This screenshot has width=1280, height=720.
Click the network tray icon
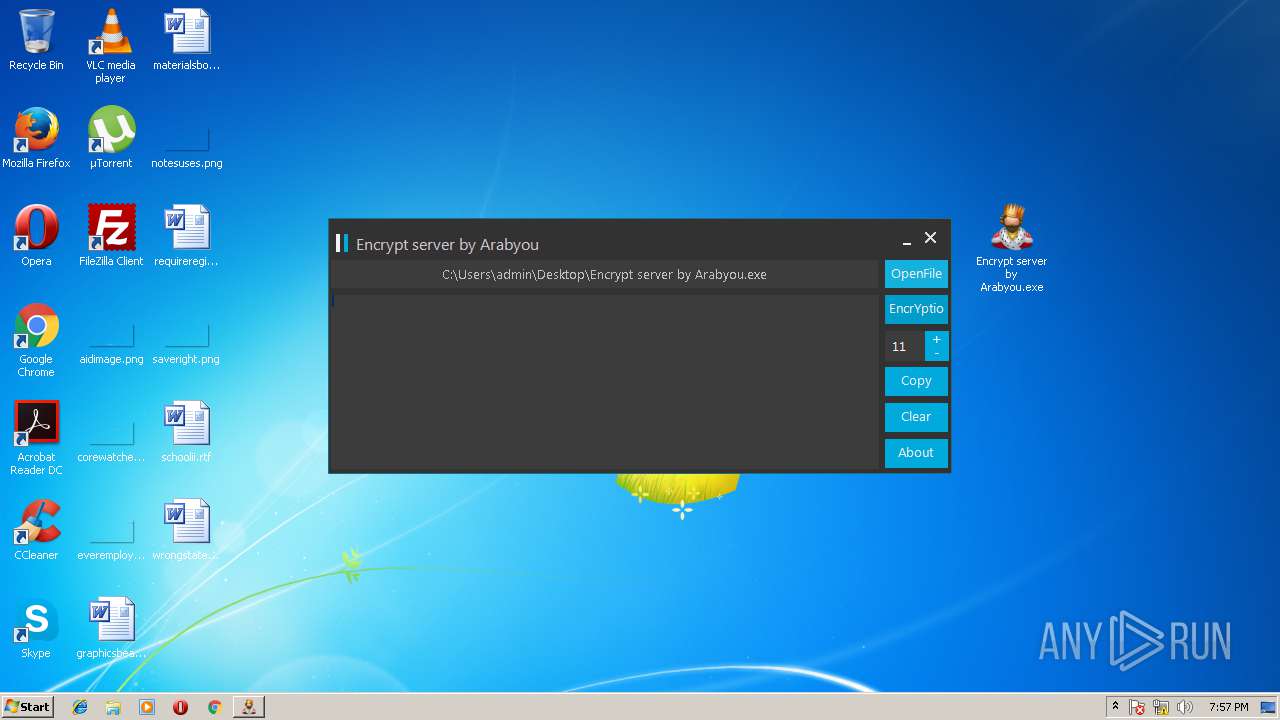click(x=1161, y=707)
